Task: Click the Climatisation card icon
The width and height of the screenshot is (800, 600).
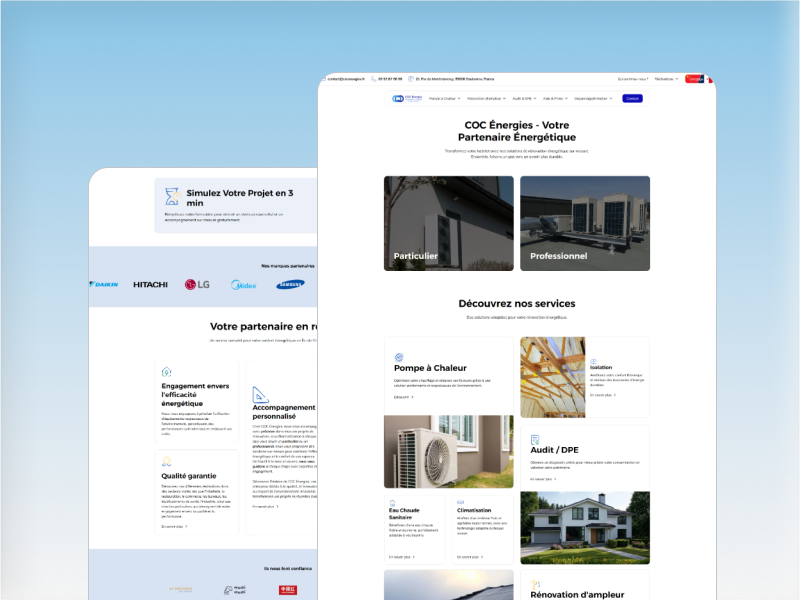Action: [x=460, y=503]
